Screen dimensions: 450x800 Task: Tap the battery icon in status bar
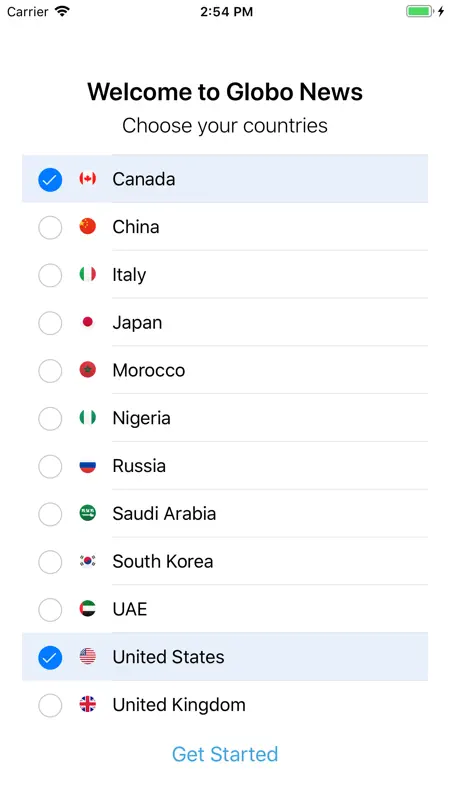click(420, 11)
